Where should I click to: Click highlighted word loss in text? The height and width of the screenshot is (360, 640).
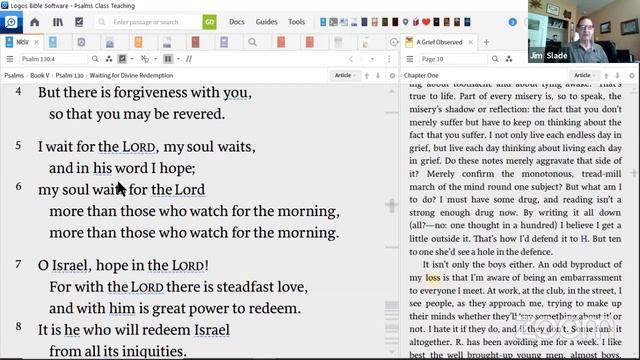coord(433,278)
